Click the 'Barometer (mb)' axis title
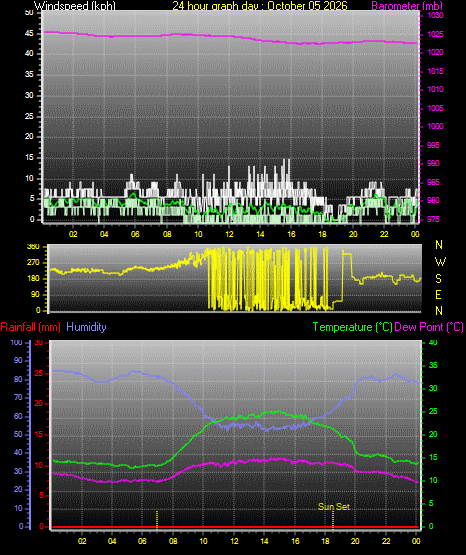Image resolution: width=466 pixels, height=555 pixels. tap(407, 6)
